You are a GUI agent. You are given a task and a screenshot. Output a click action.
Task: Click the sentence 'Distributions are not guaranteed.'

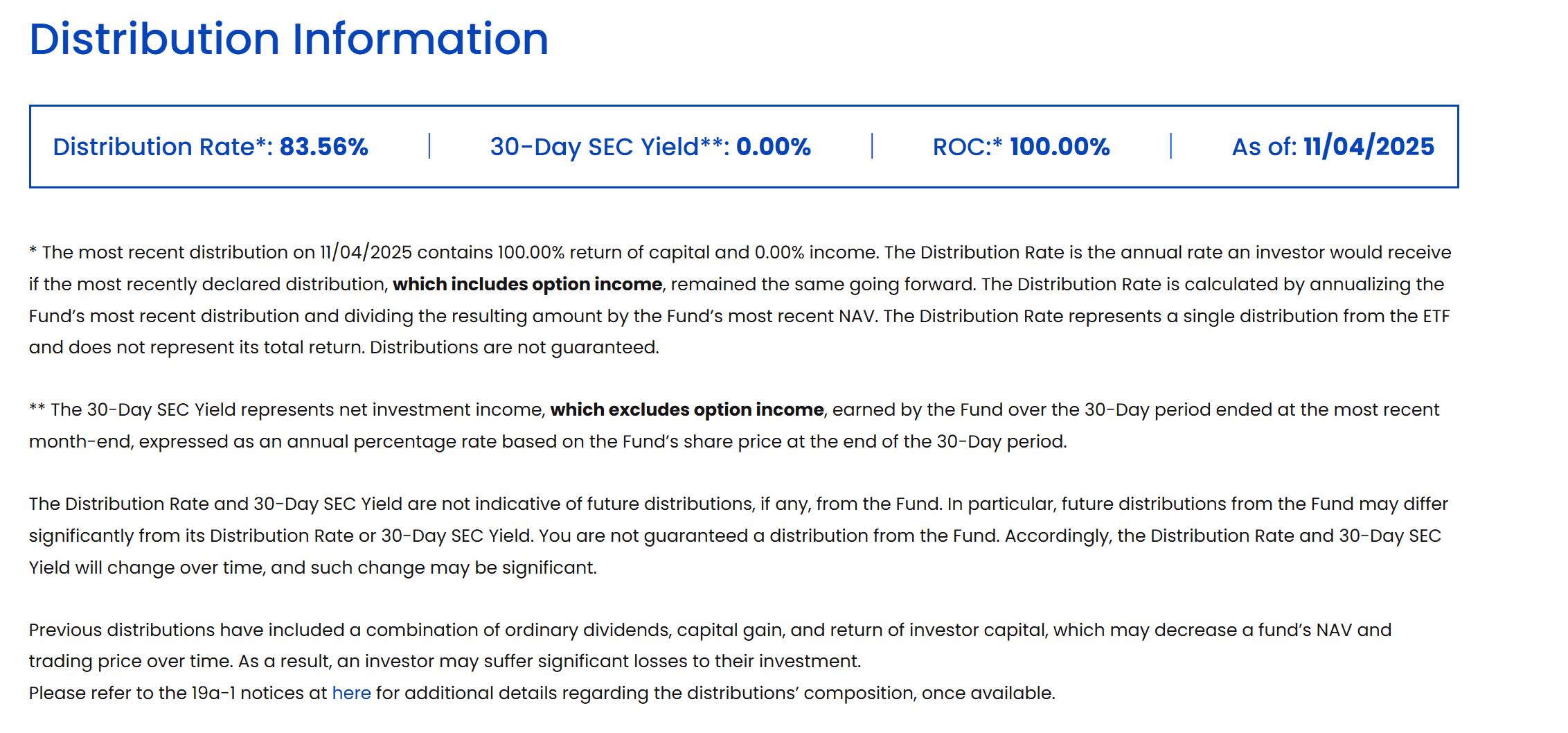tap(514, 347)
